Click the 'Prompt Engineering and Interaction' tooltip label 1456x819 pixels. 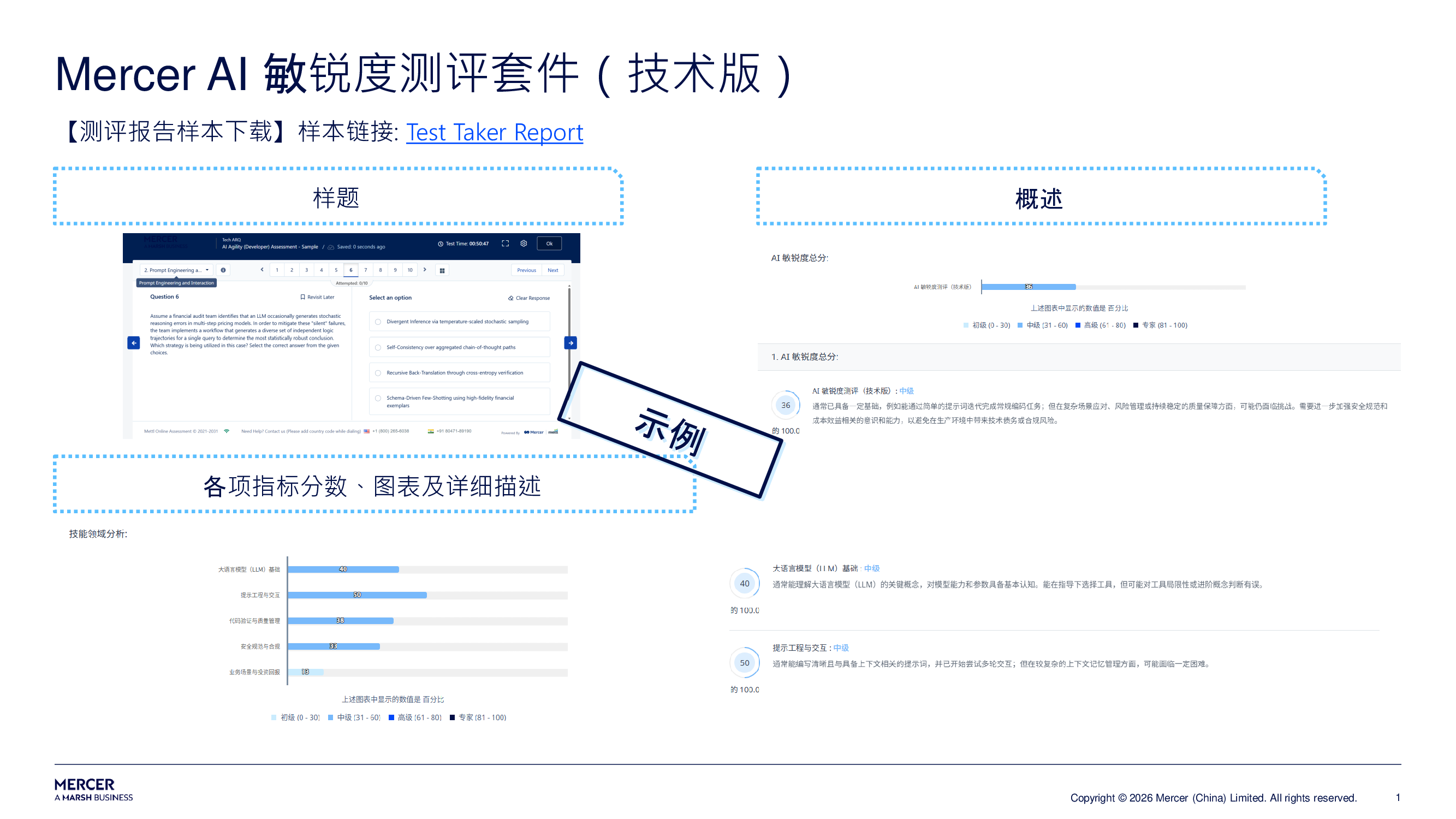coord(176,283)
